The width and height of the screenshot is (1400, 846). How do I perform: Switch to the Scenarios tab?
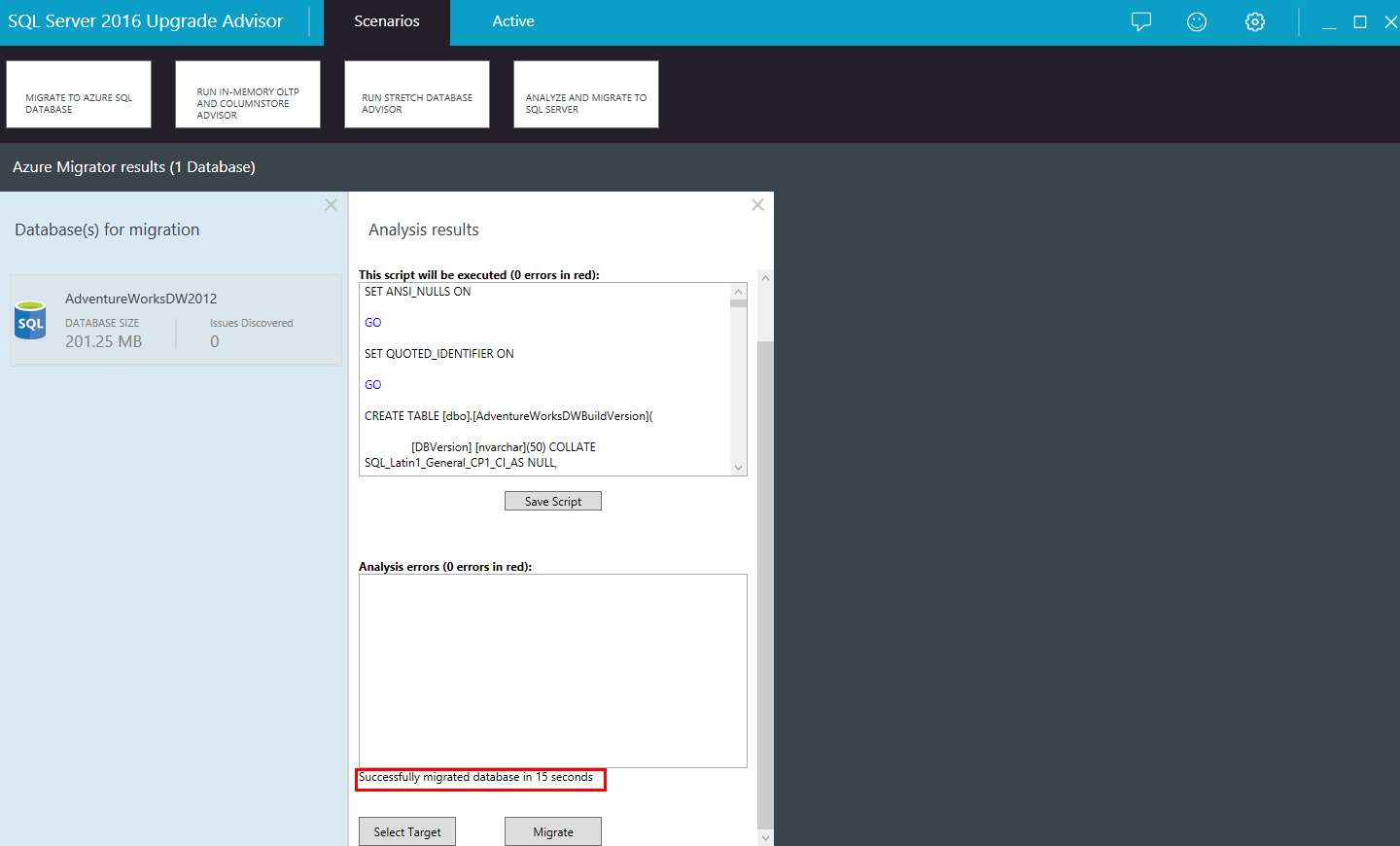tap(387, 21)
